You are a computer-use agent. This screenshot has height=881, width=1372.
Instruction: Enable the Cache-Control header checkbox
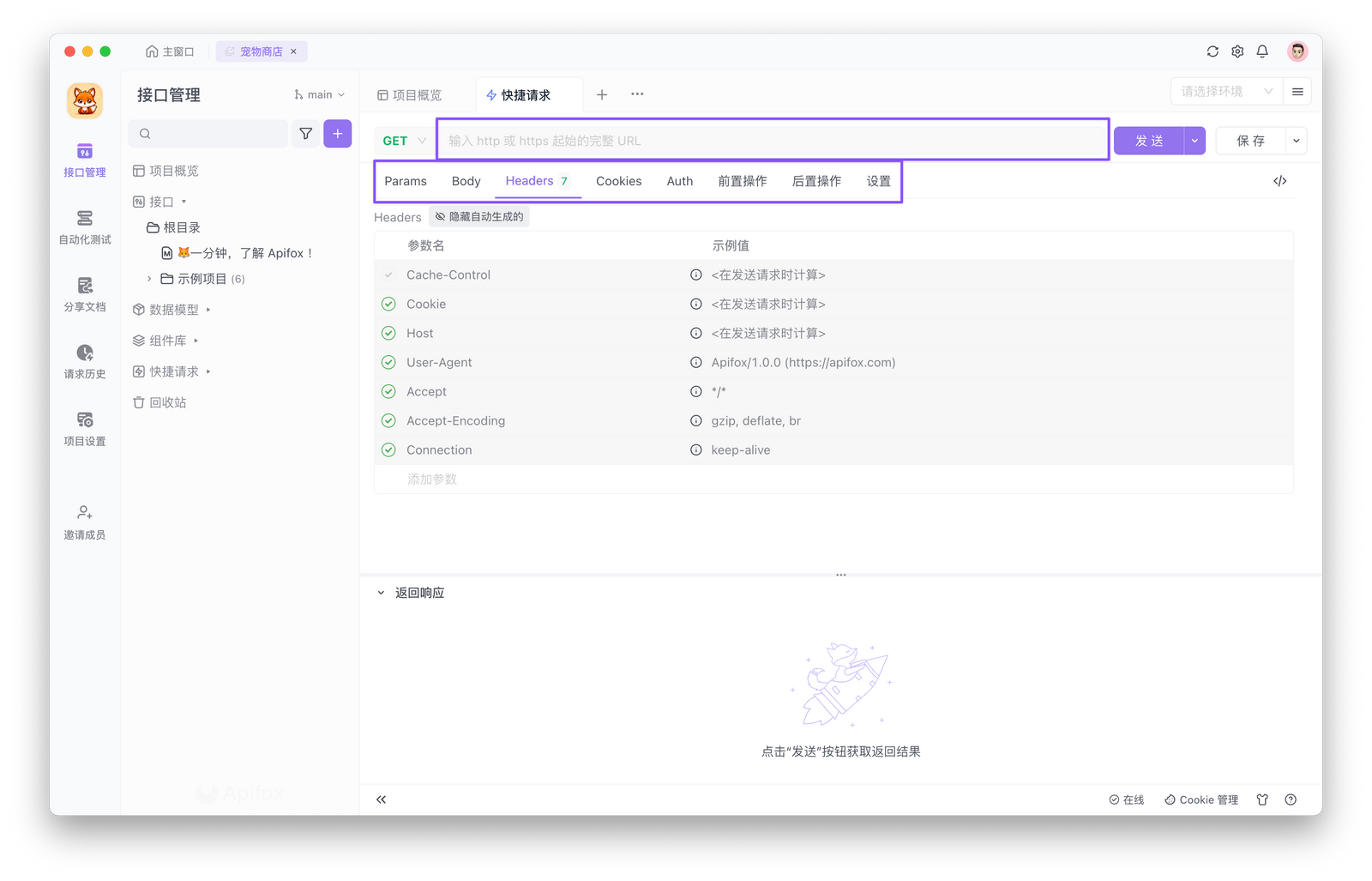coord(390,275)
